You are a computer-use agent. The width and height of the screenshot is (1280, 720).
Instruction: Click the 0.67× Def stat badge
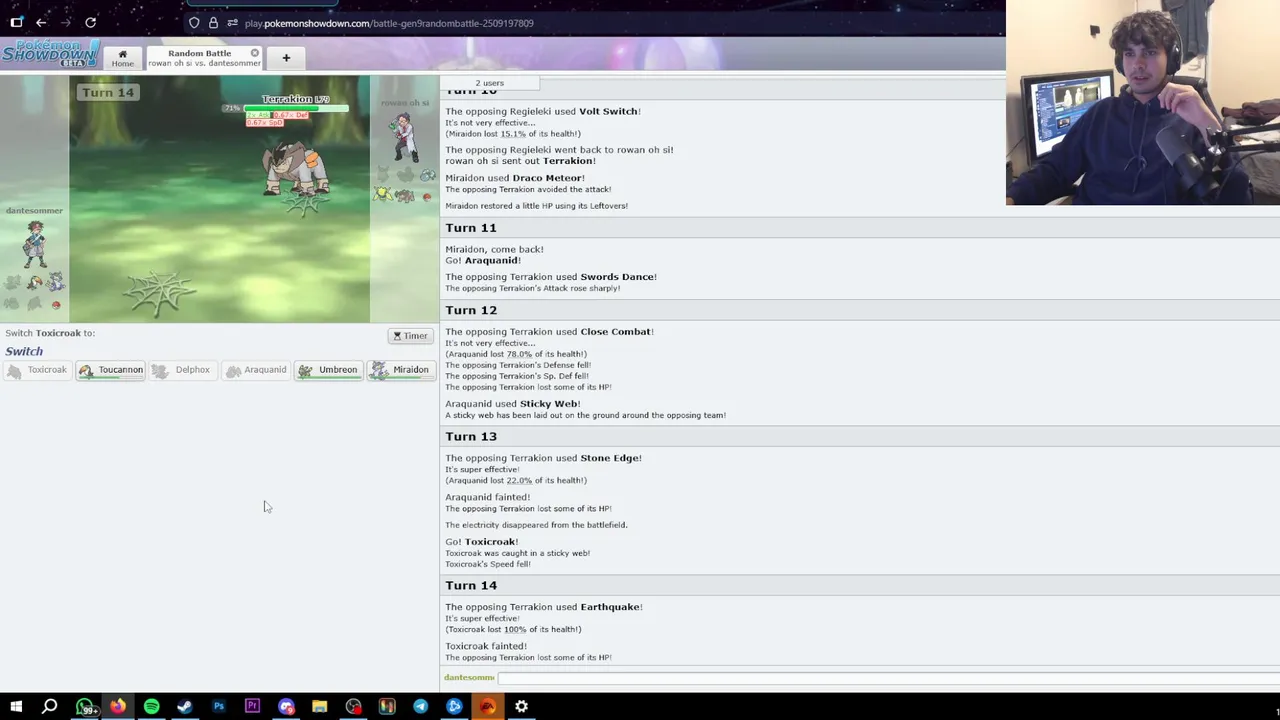(x=290, y=115)
